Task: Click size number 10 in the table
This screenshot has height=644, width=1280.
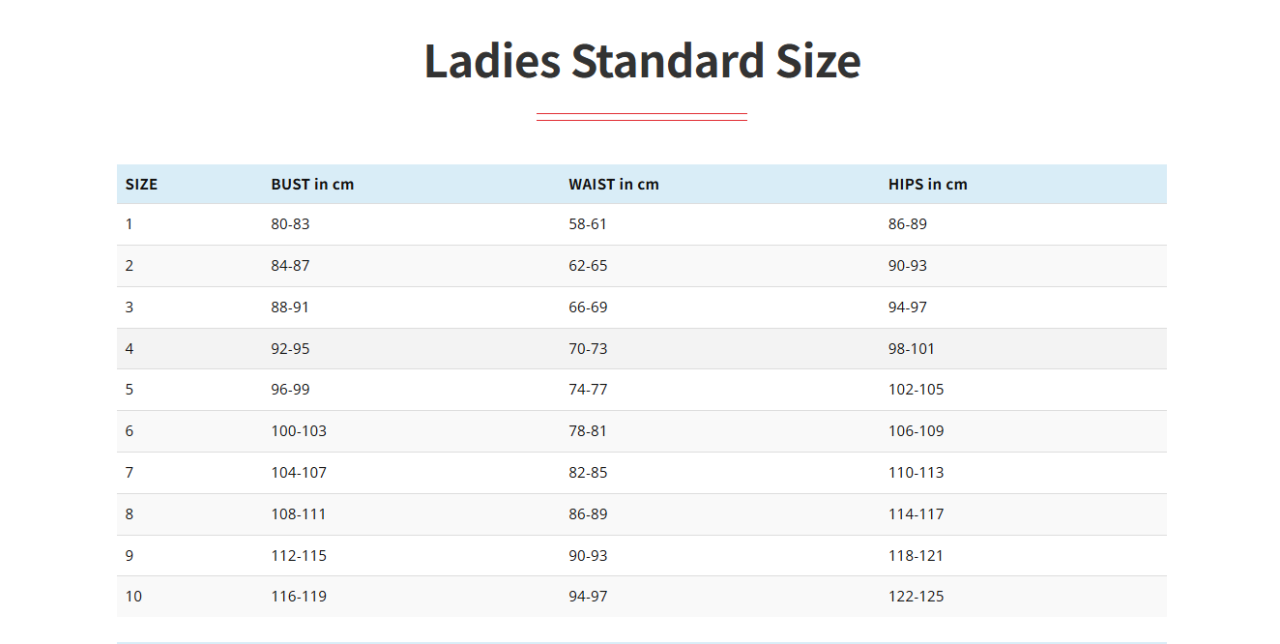Action: click(134, 596)
